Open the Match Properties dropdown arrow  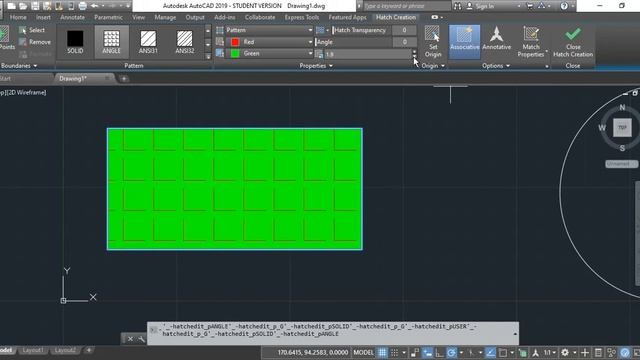[x=547, y=51]
